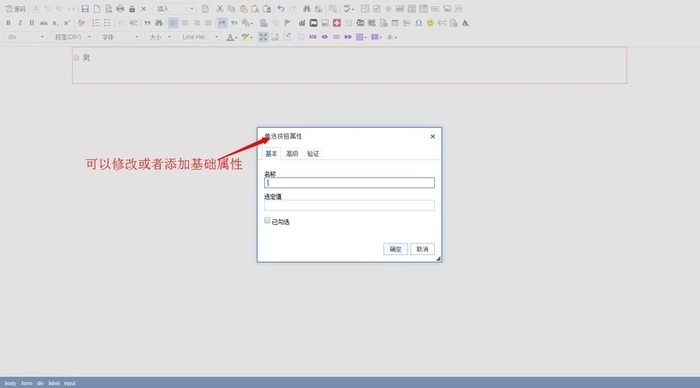Switch to the 验证 tab in dialog
This screenshot has height=388, width=700.
point(313,154)
